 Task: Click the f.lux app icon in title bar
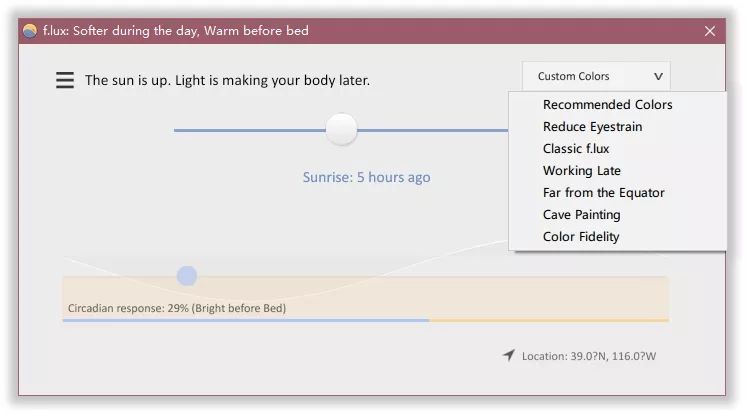(x=30, y=31)
